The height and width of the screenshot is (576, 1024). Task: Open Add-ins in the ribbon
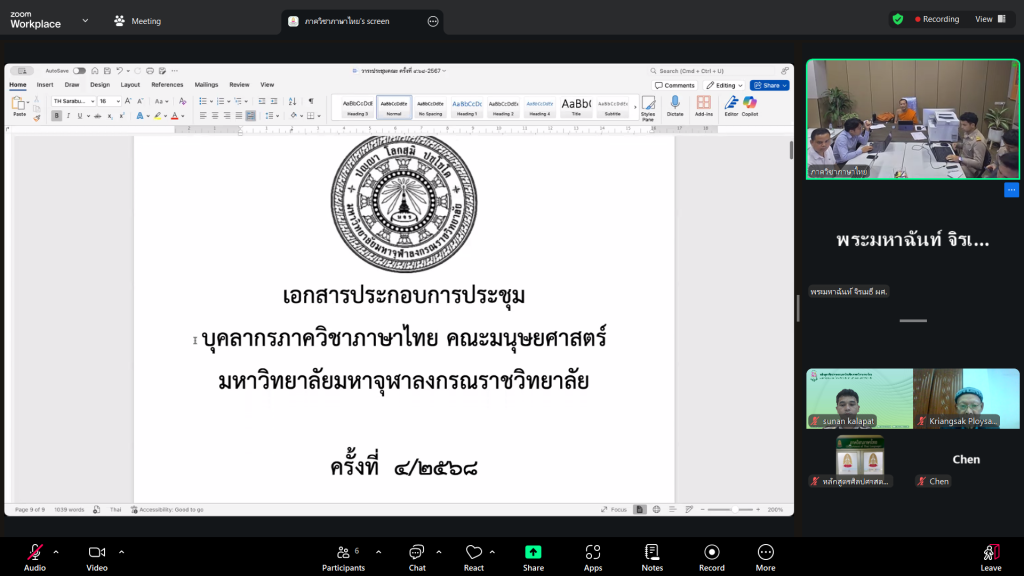pos(703,106)
